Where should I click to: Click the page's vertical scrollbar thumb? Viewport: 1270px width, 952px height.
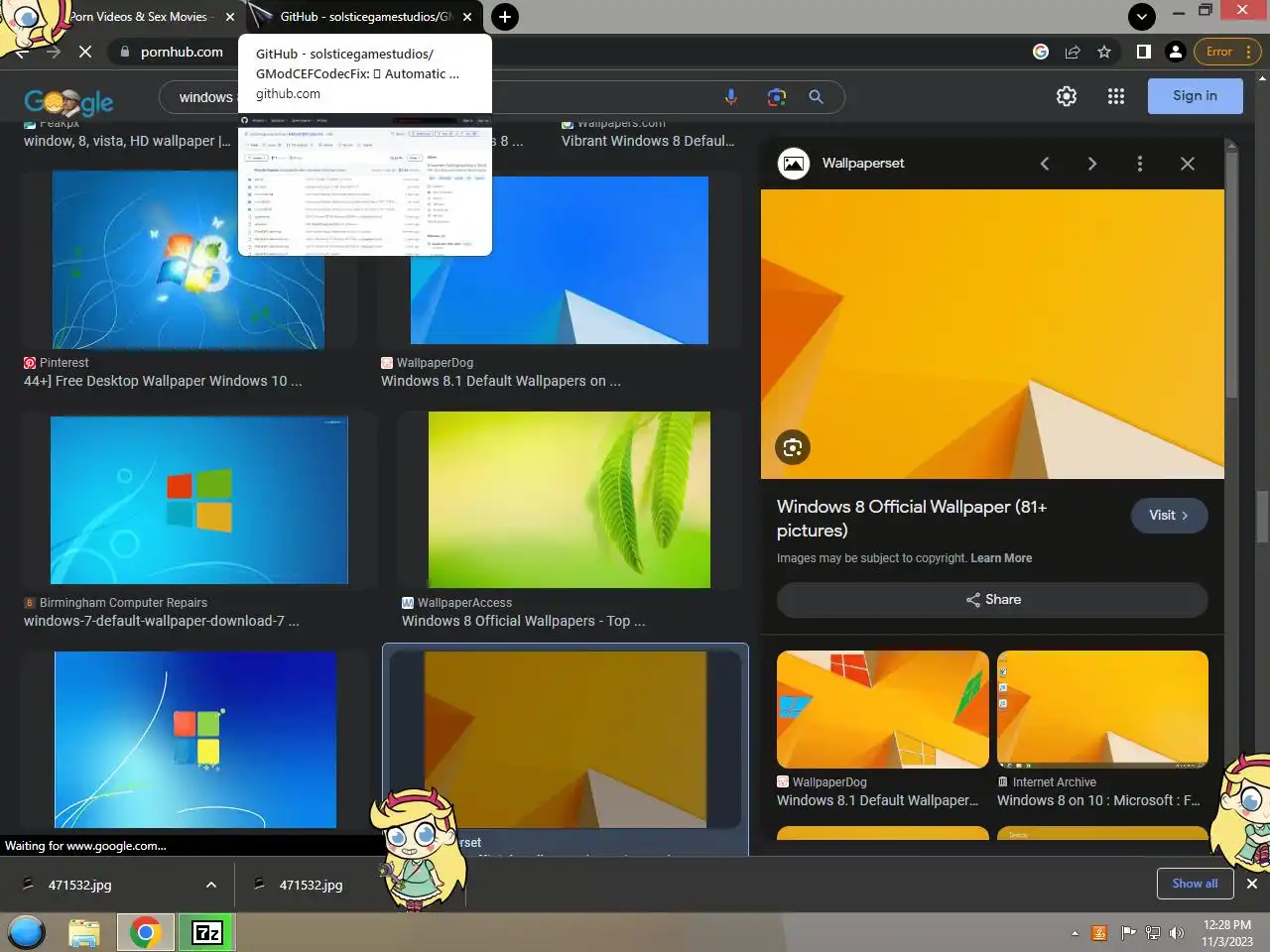click(x=1262, y=517)
